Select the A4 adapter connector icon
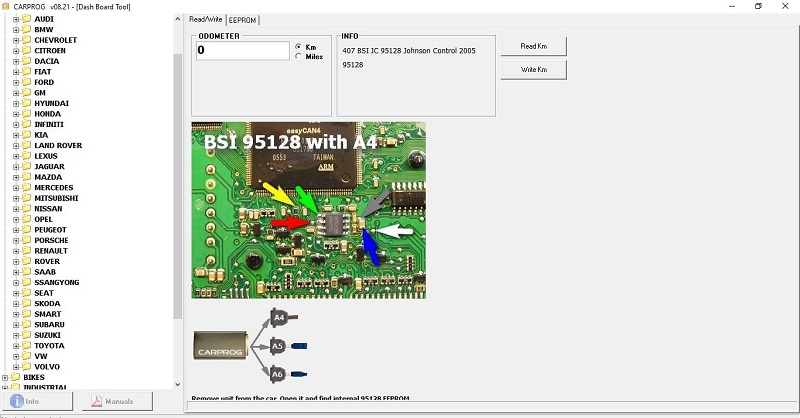The width and height of the screenshot is (800, 418). (x=284, y=317)
